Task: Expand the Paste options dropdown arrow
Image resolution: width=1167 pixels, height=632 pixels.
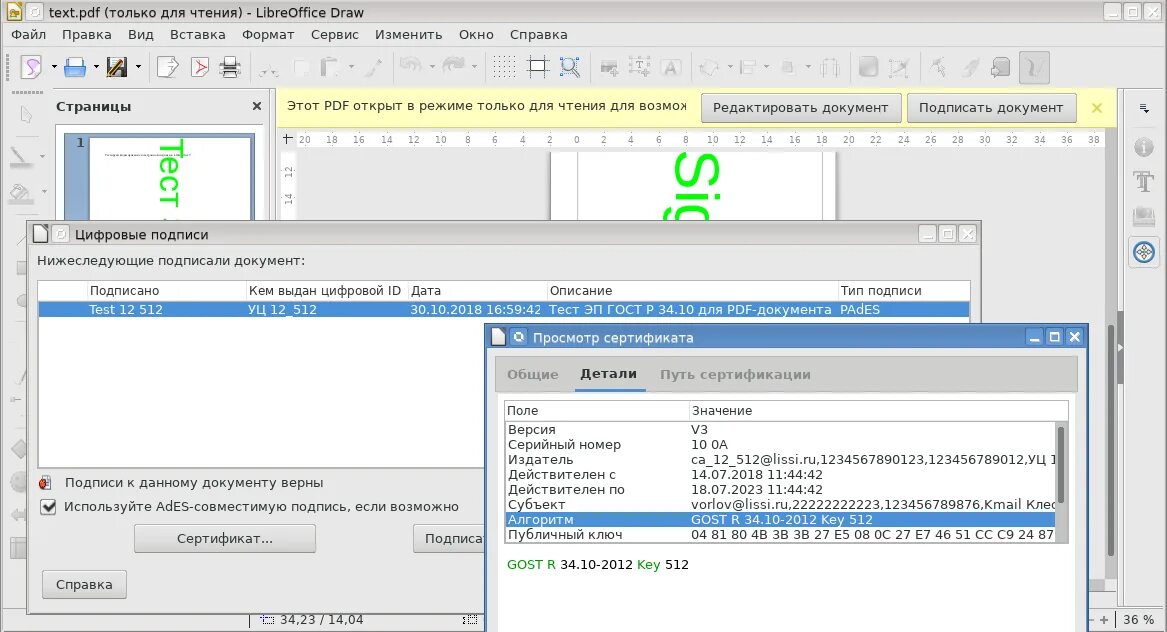Action: coord(352,67)
